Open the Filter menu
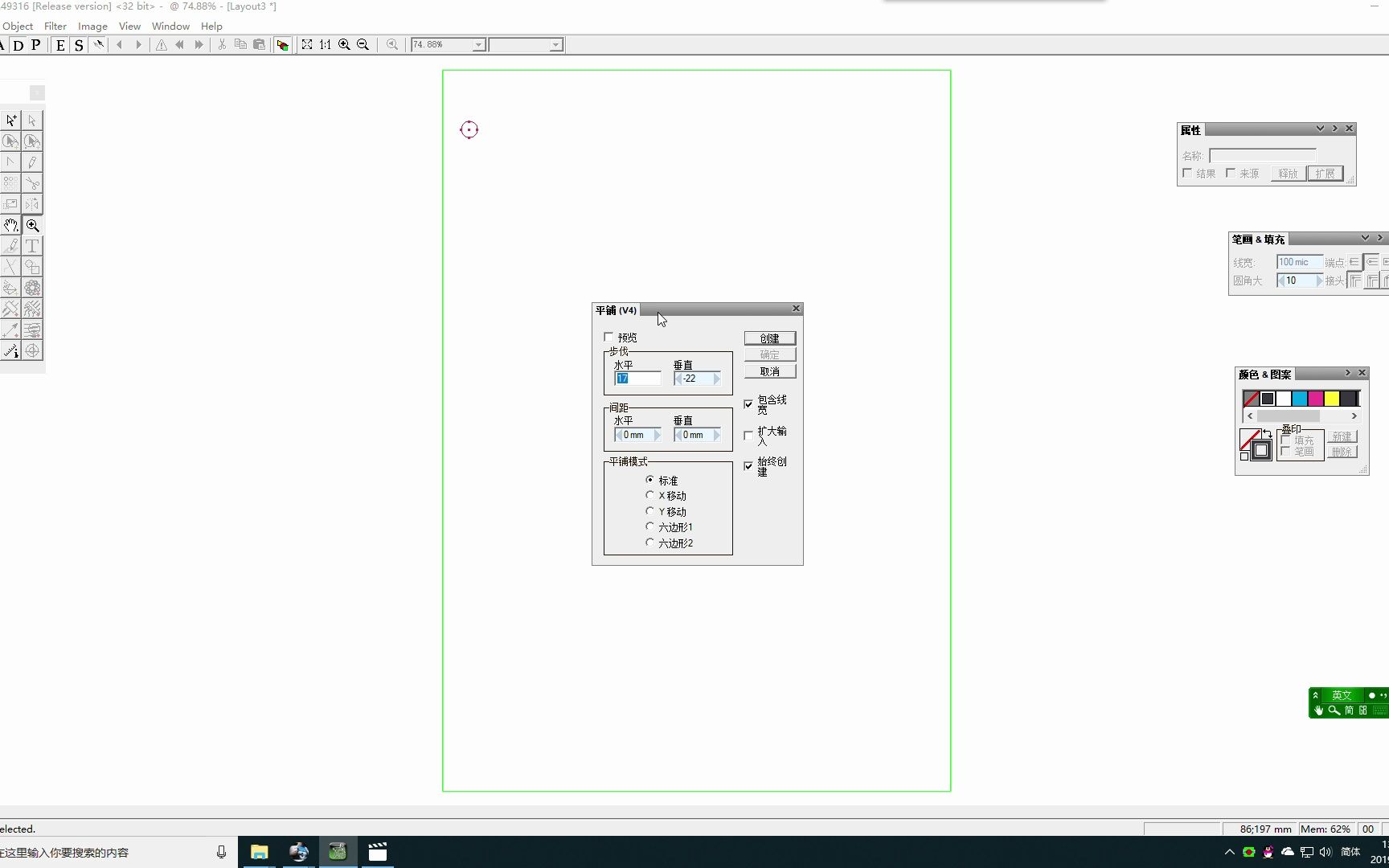1389x868 pixels. point(55,27)
